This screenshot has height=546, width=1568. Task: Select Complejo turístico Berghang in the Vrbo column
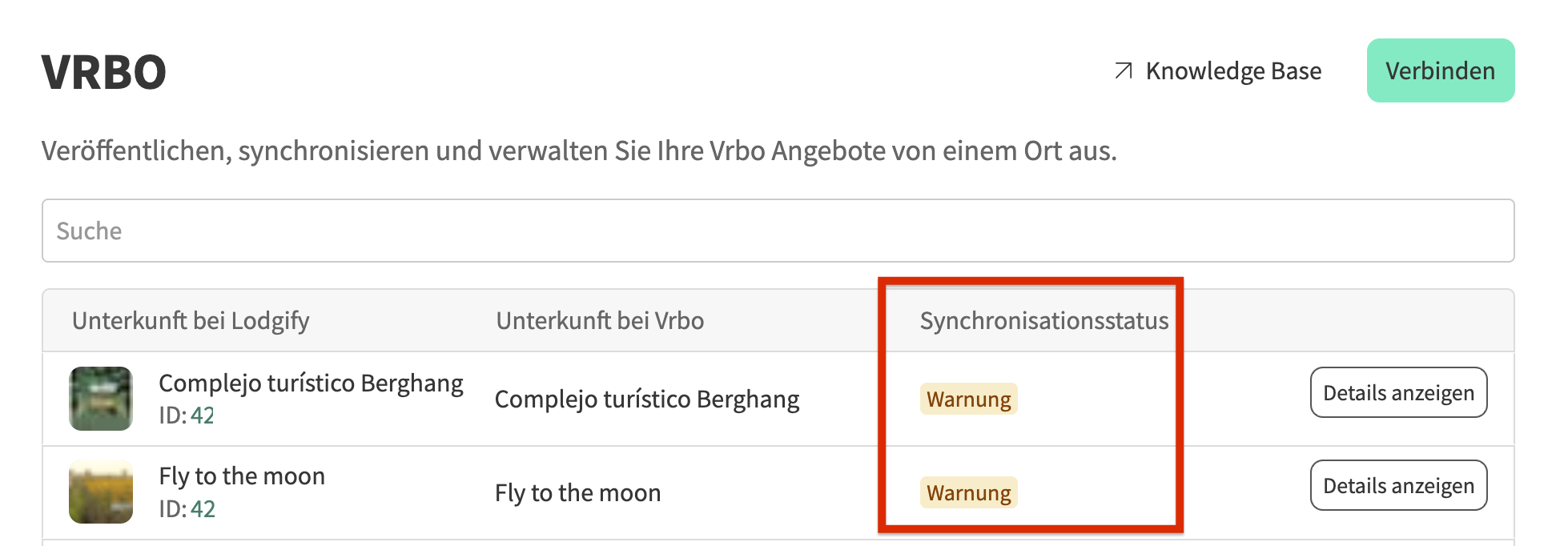coord(647,399)
